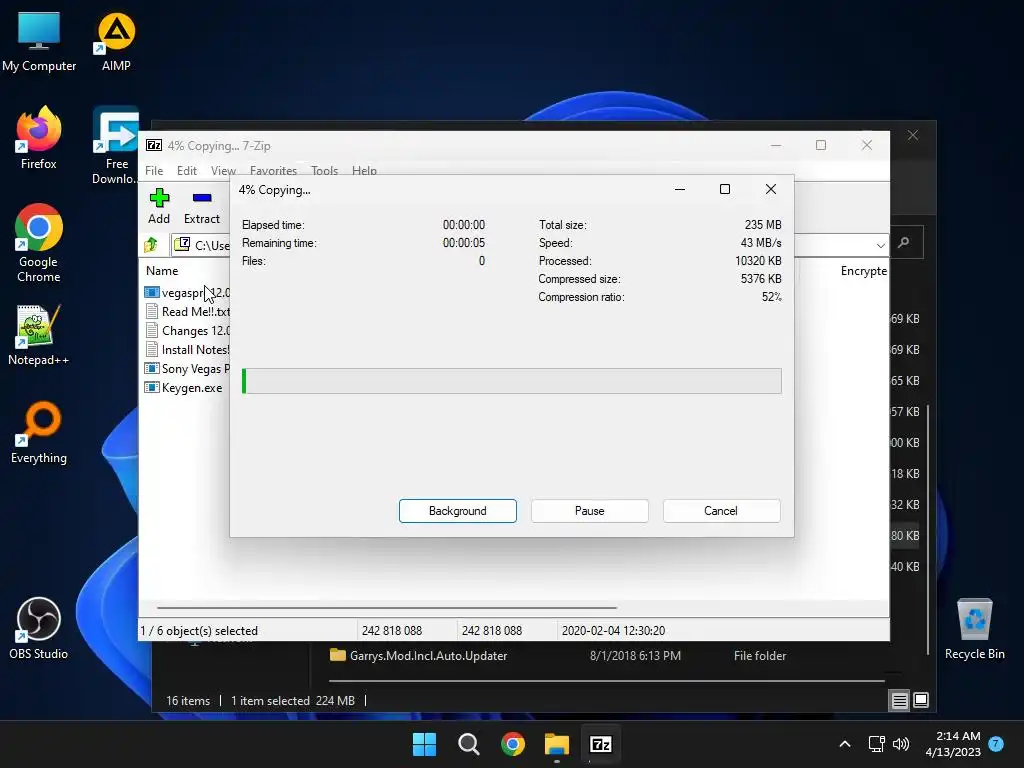
Task: Open the File menu in 7-Zip
Action: click(x=154, y=170)
